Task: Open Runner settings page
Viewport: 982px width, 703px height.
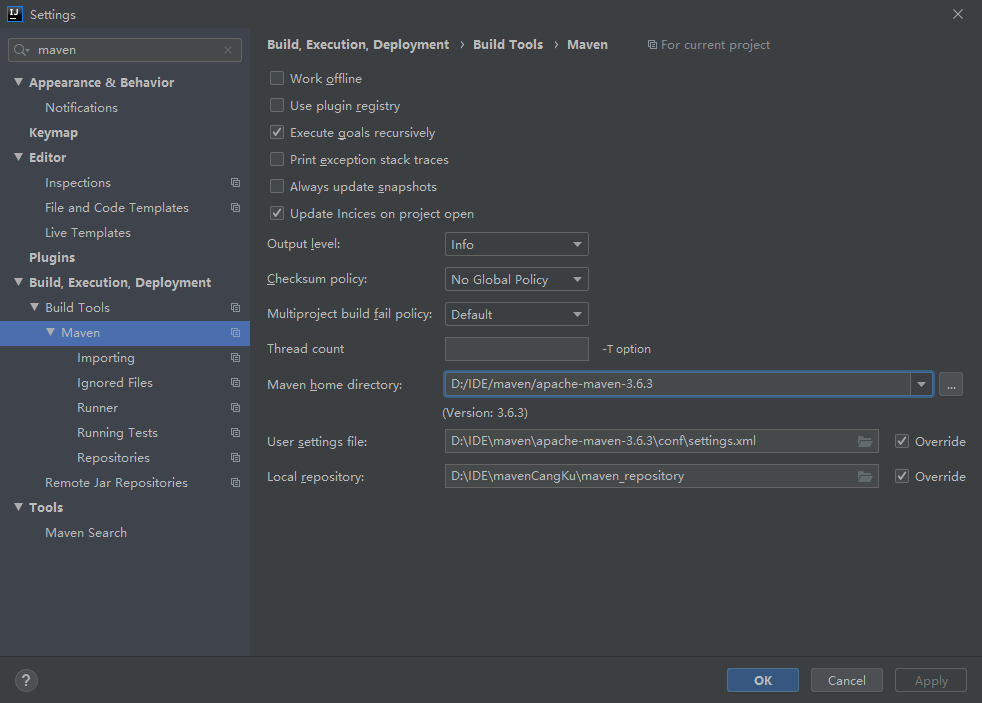Action: click(97, 408)
